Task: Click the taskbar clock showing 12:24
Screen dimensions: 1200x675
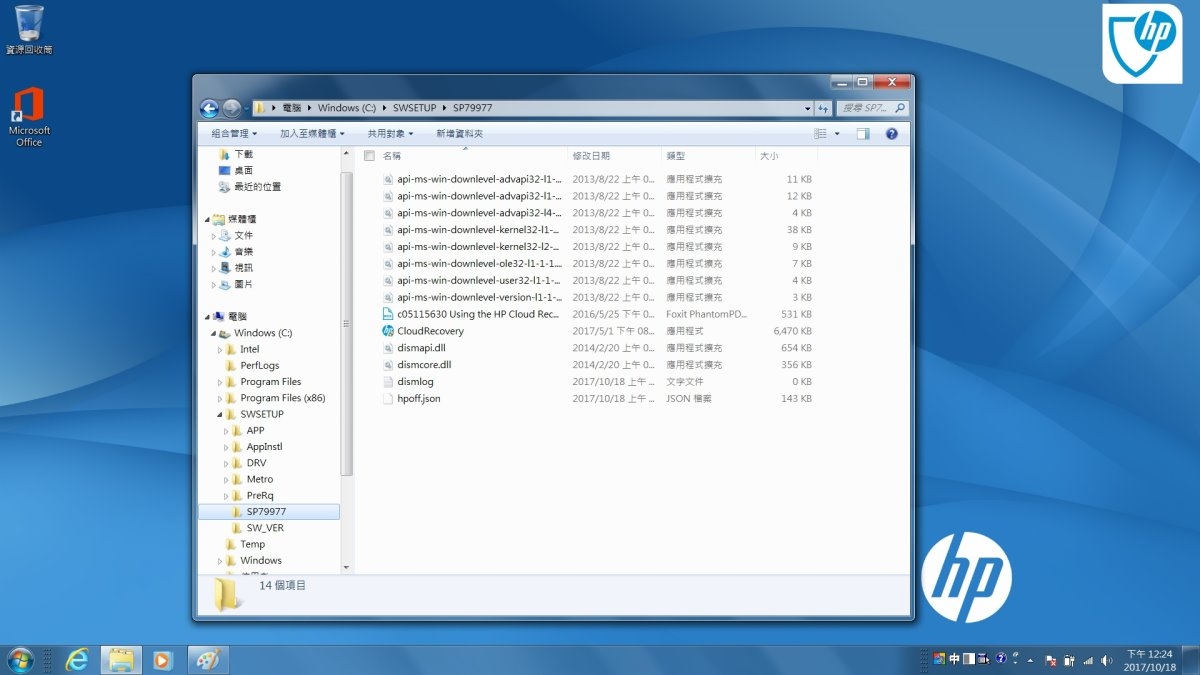Action: tap(1149, 660)
